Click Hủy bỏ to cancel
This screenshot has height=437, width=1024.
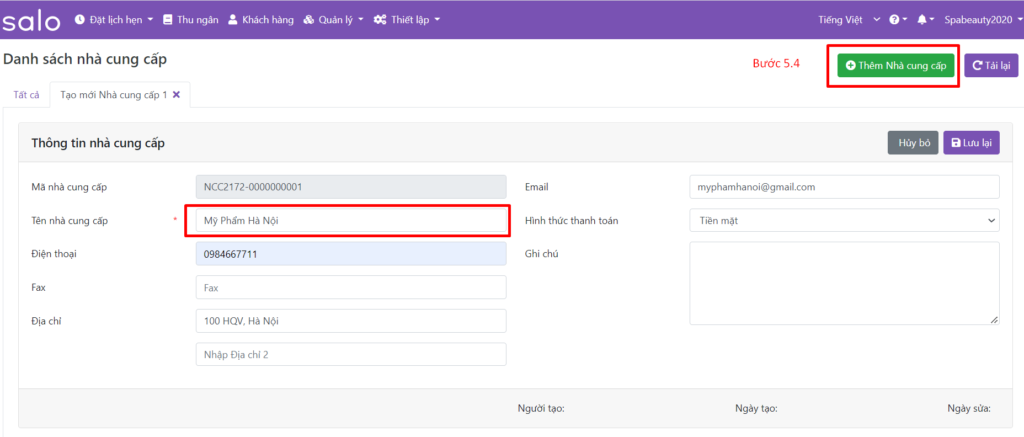(914, 143)
